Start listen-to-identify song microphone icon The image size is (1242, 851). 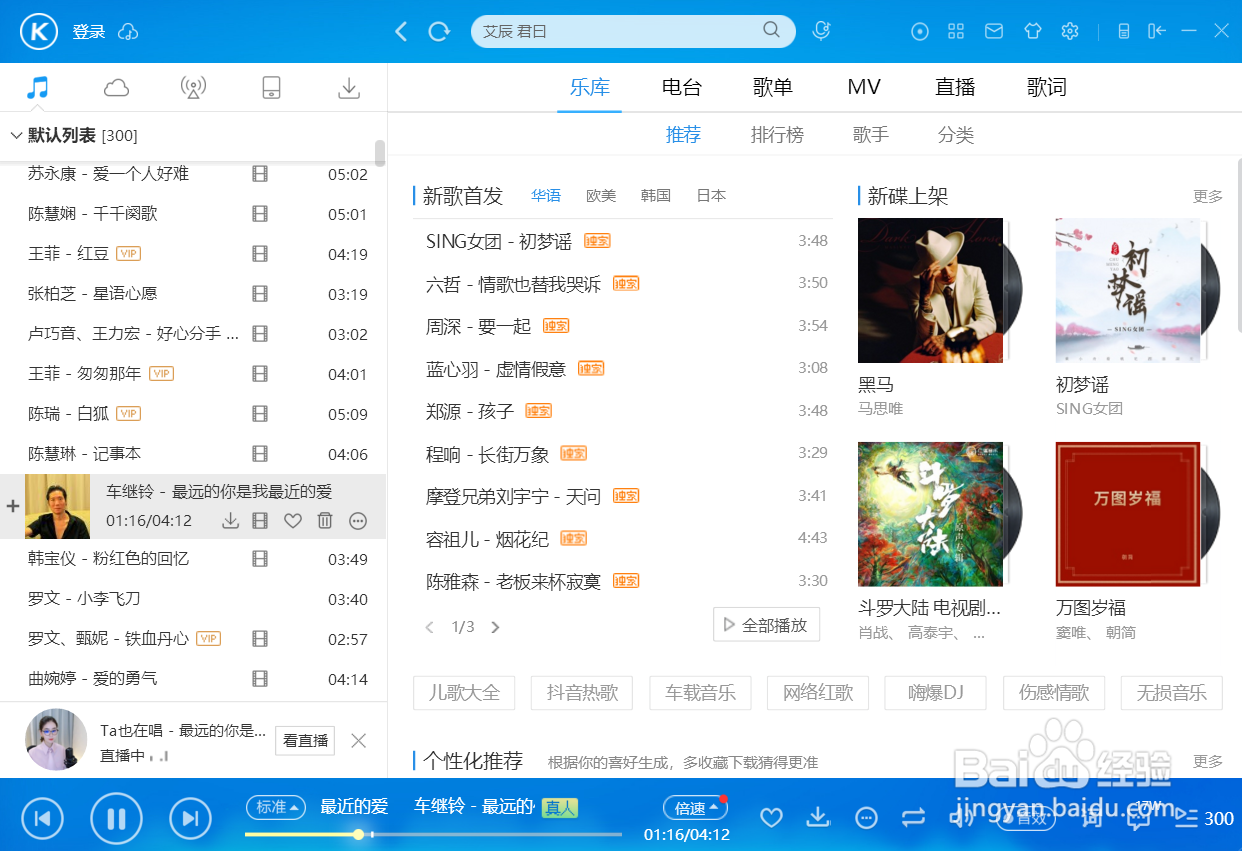(x=821, y=31)
